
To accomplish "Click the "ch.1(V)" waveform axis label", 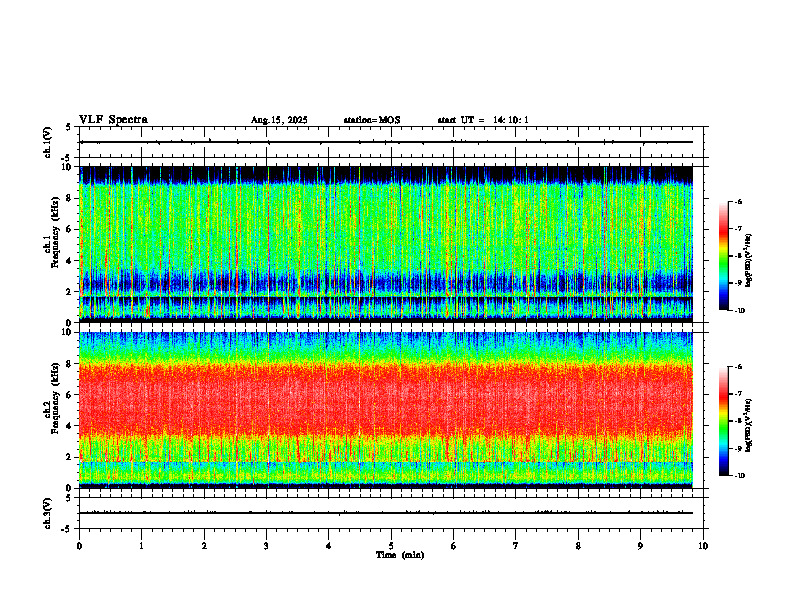I will click(47, 142).
